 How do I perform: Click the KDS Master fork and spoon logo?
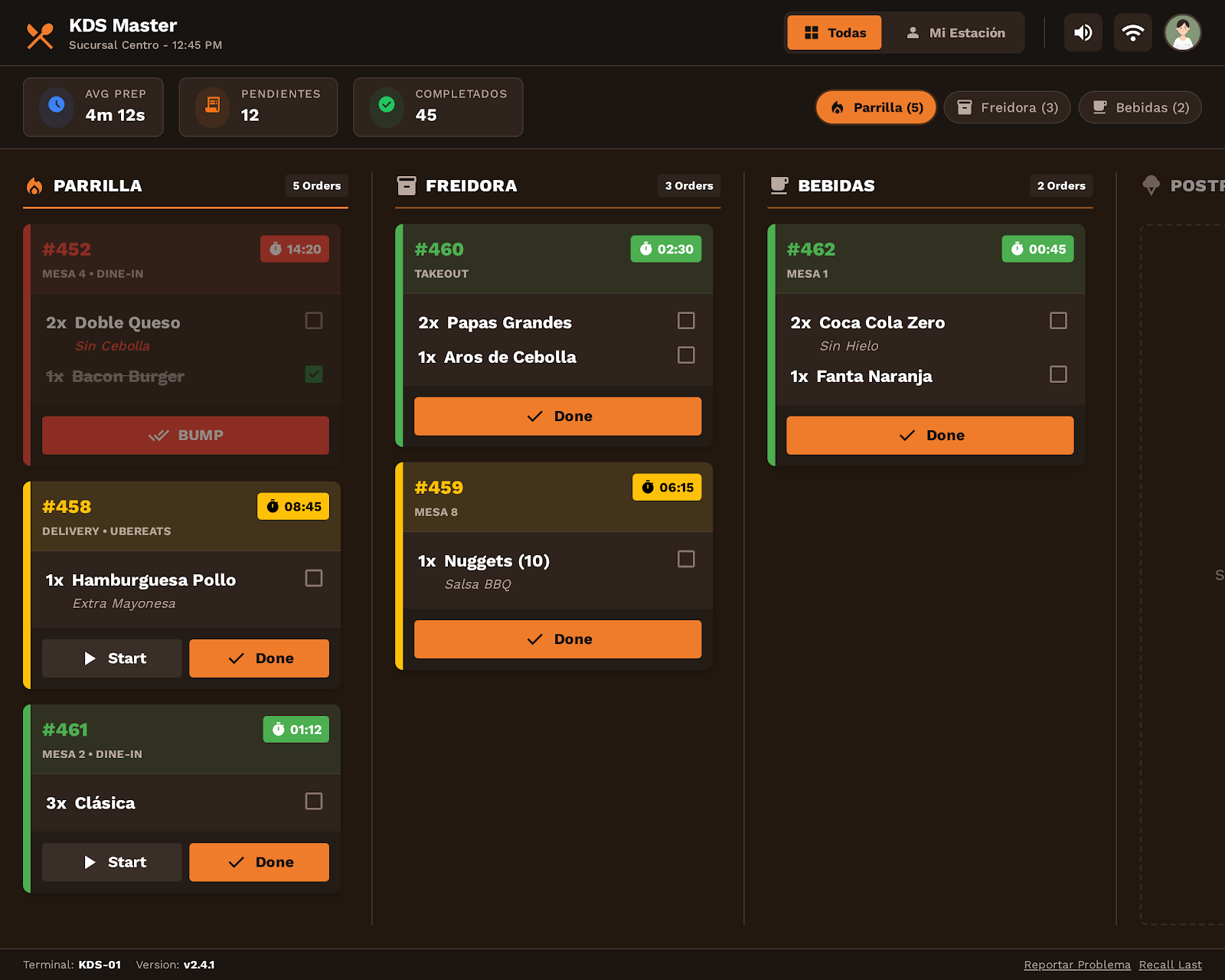click(x=40, y=35)
